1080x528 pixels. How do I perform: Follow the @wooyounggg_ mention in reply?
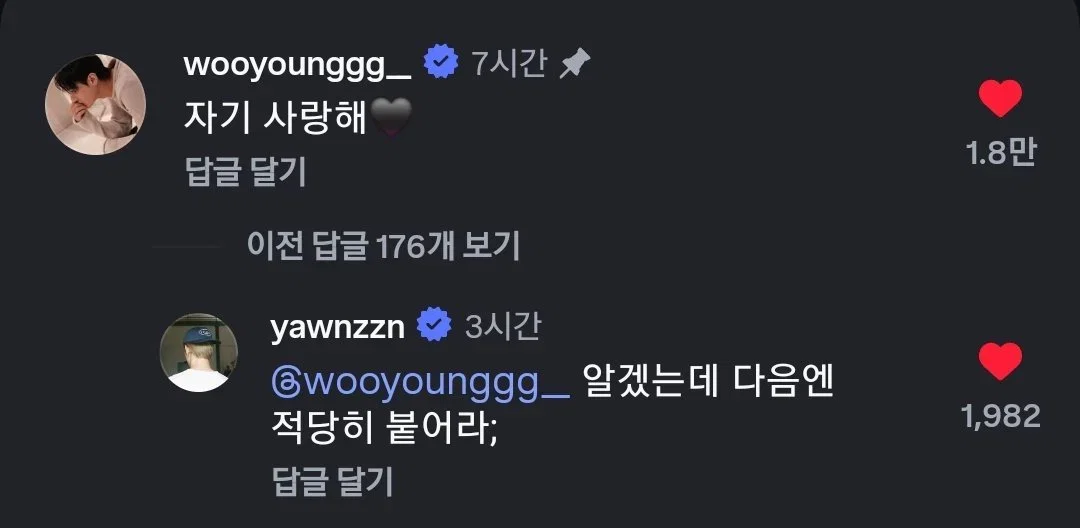pos(421,383)
